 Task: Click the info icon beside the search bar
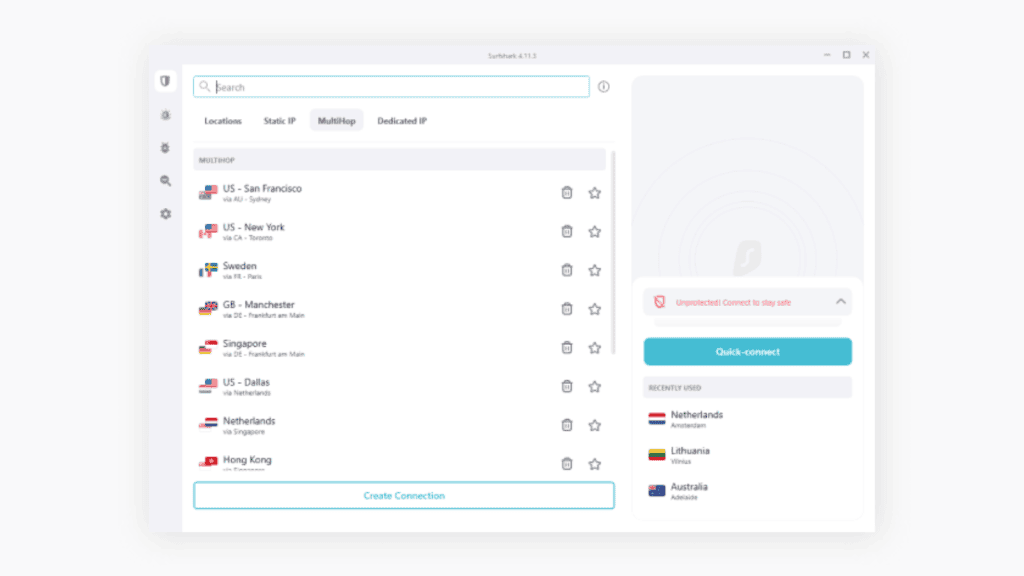[x=603, y=87]
